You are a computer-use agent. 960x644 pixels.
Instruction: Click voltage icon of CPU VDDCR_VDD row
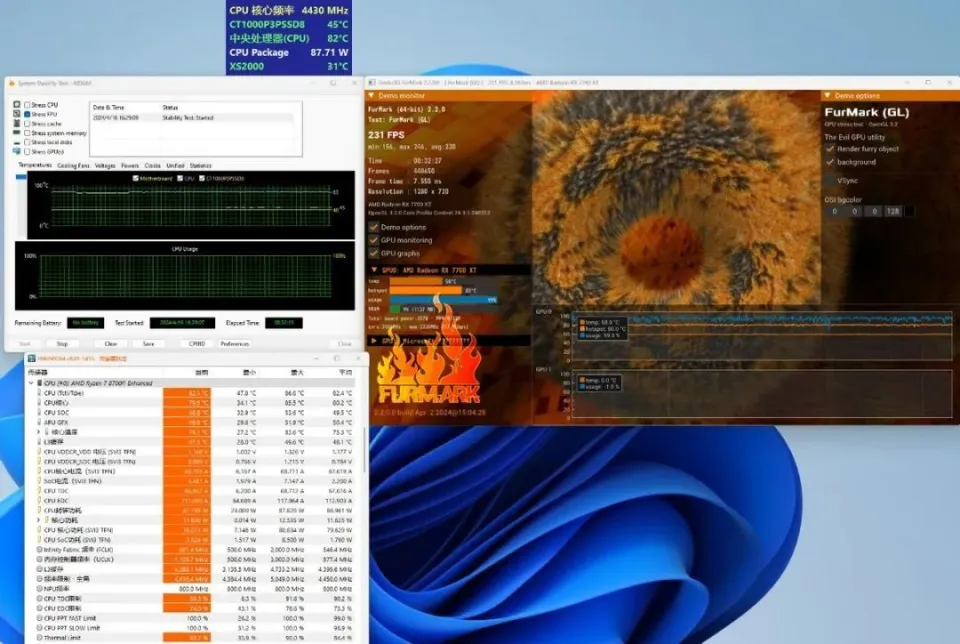[x=40, y=452]
